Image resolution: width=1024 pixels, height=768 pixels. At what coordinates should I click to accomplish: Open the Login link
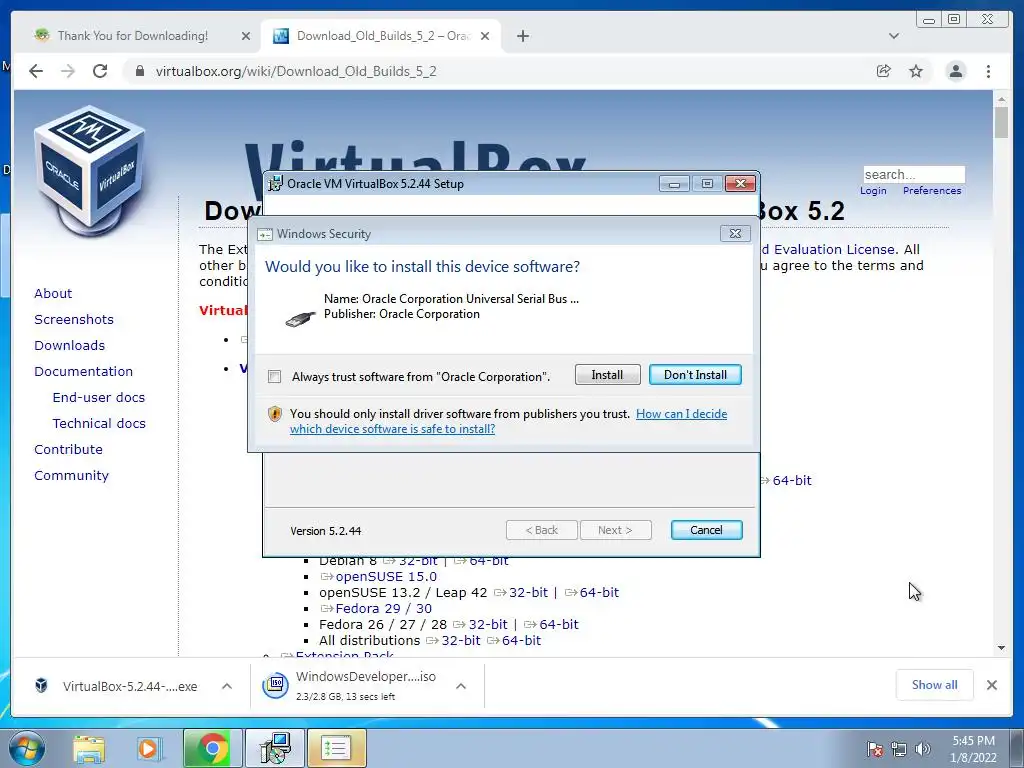coord(873,191)
